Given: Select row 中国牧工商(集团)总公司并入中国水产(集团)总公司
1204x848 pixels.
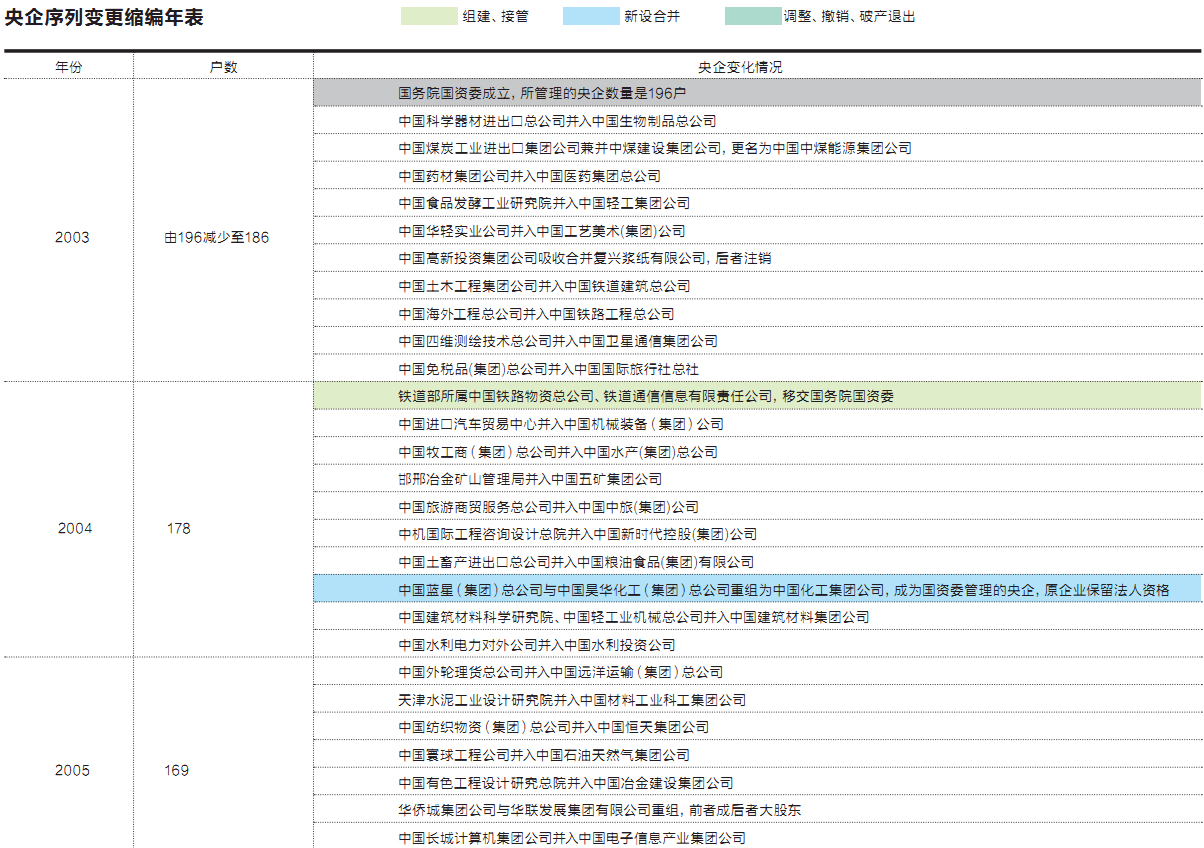Looking at the screenshot, I should (757, 452).
